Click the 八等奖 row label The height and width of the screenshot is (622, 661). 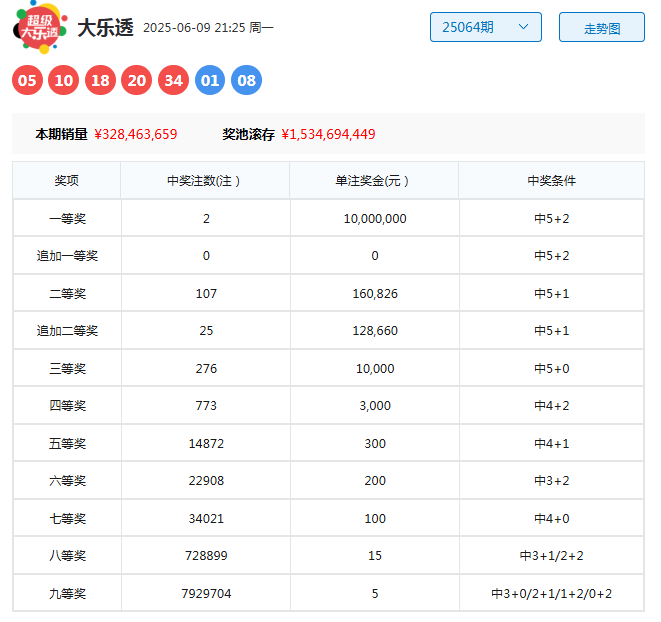67,556
